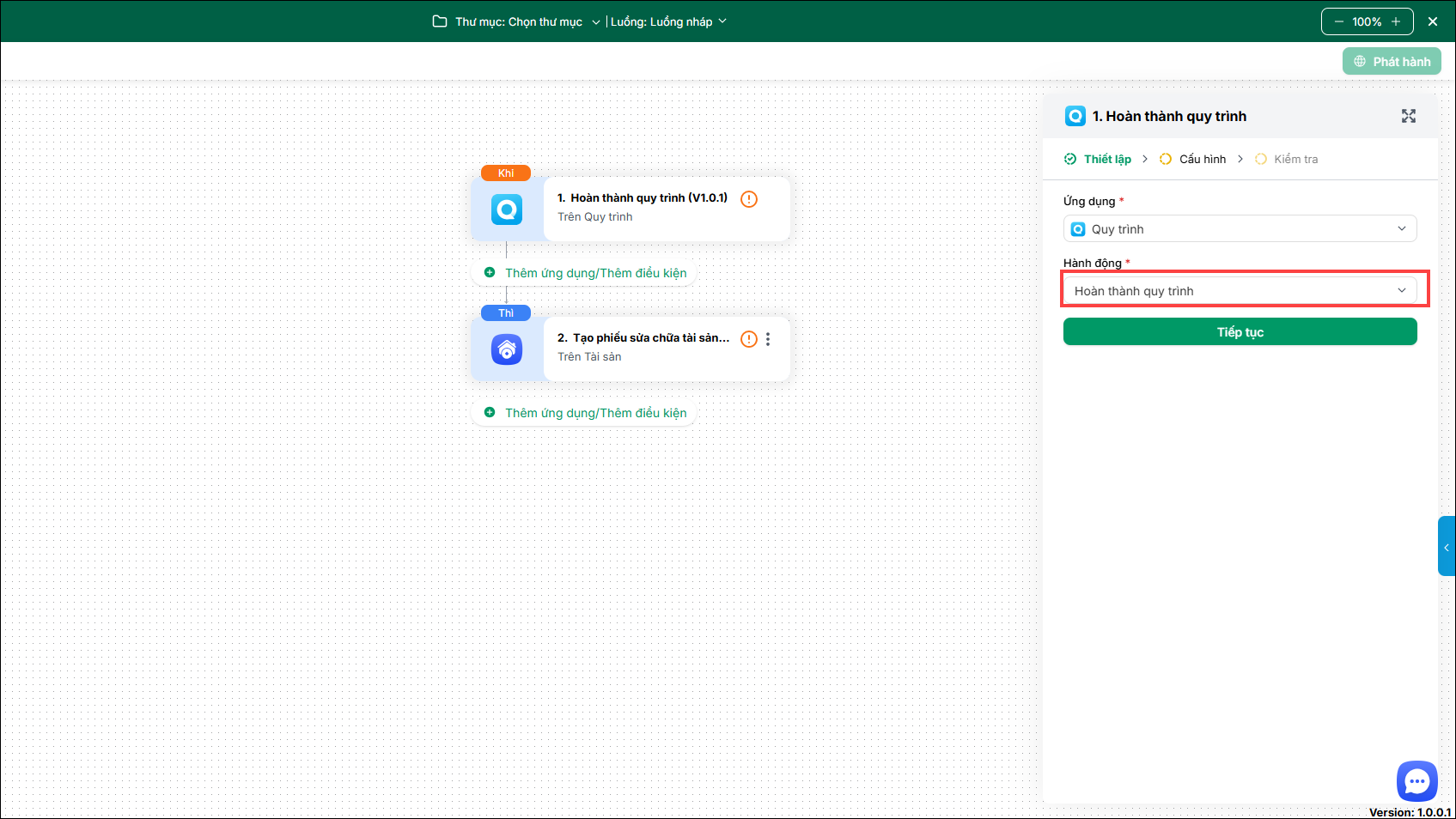This screenshot has width=1456, height=819.
Task: Click the Phát hành publish button
Action: point(1392,61)
